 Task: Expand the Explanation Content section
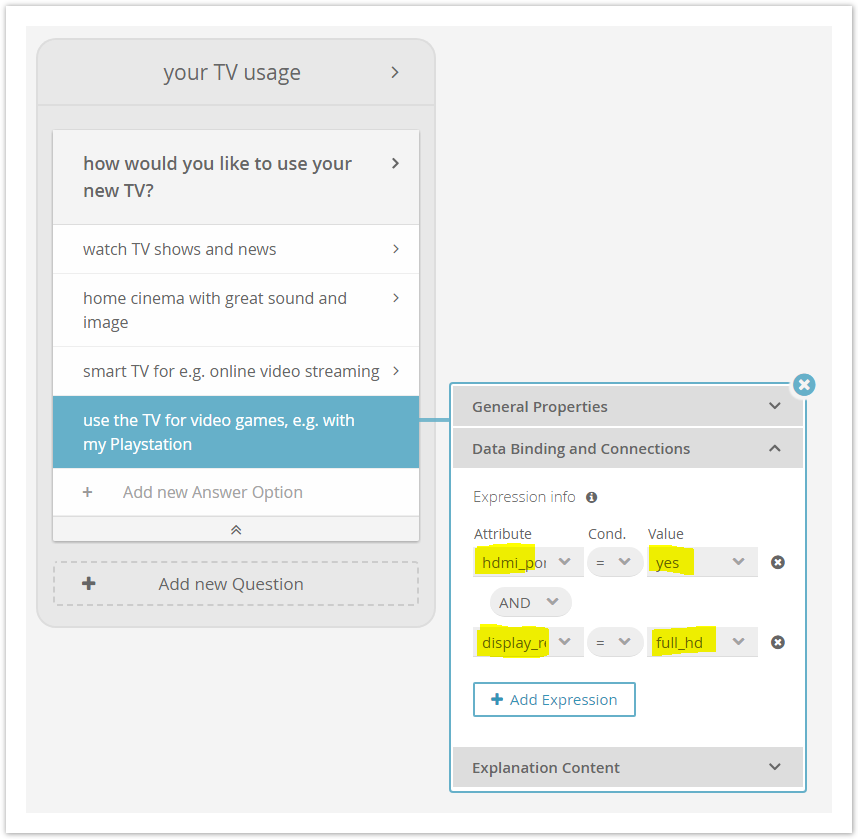[628, 767]
